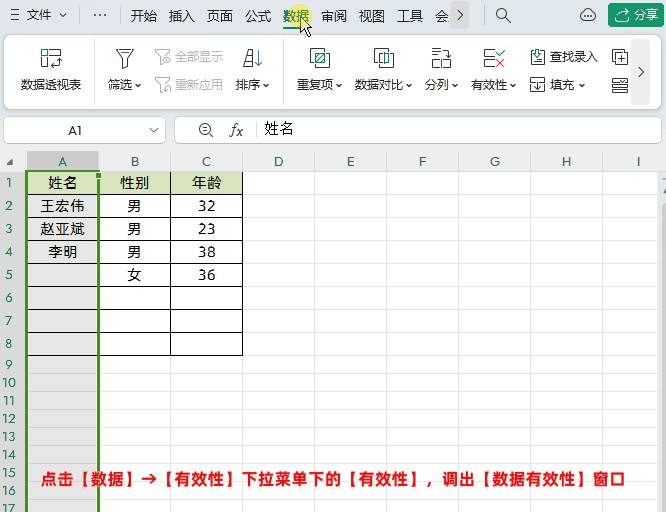The height and width of the screenshot is (512, 666).
Task: Open the 文件 file menu
Action: point(39,16)
